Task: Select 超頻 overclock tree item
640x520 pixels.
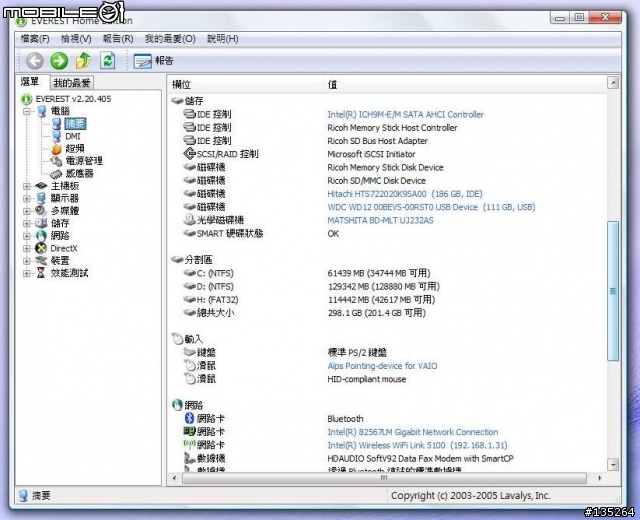Action: pos(75,149)
